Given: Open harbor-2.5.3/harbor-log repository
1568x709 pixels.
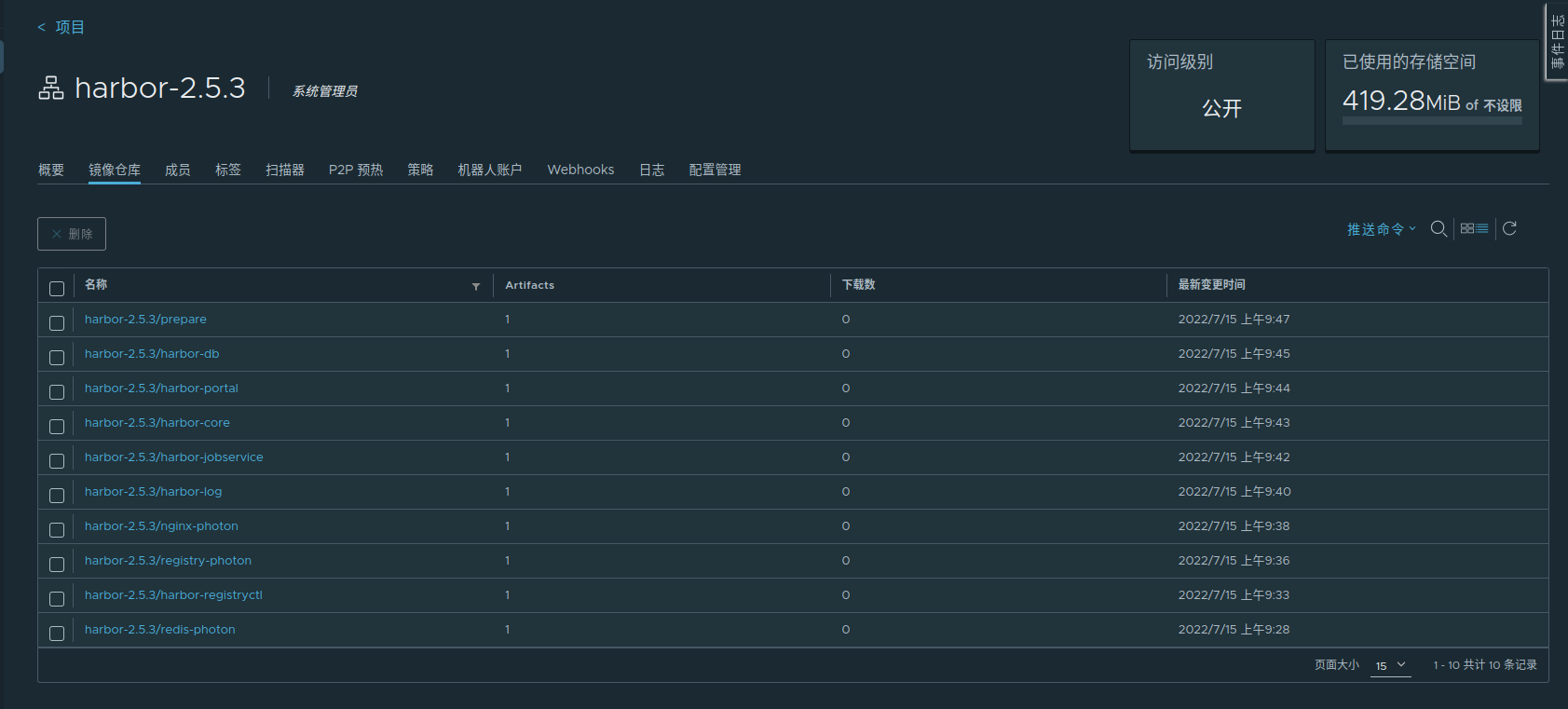Looking at the screenshot, I should point(154,491).
